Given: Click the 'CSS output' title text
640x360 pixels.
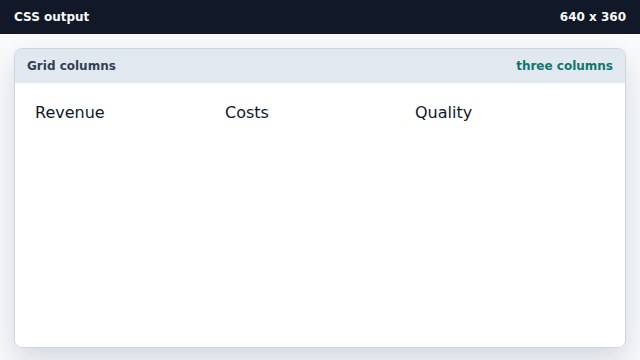Looking at the screenshot, I should [x=51, y=17].
